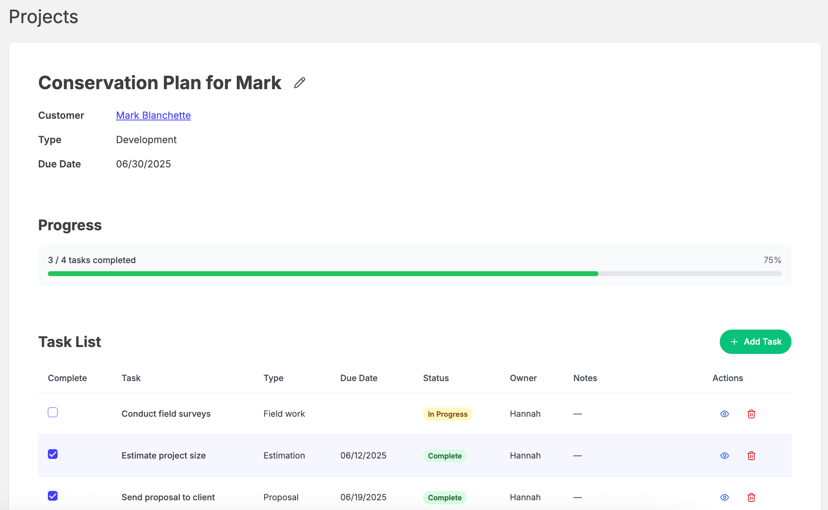Click the project due date 06/30/2025

coord(144,164)
